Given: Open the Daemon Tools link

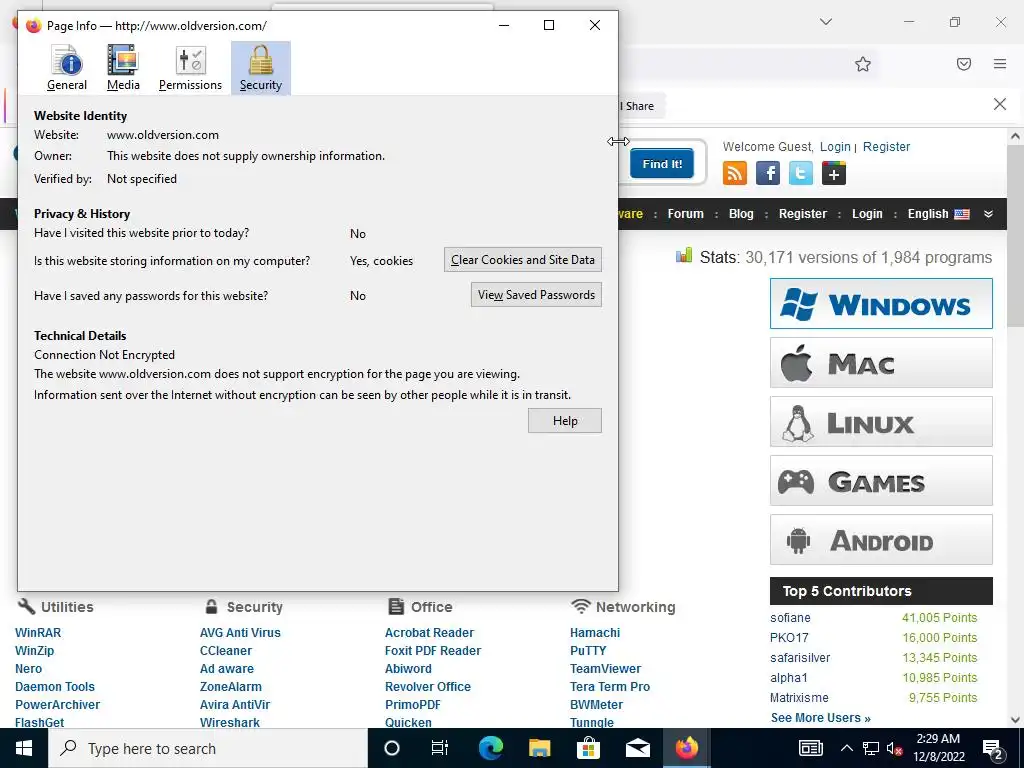Looking at the screenshot, I should 55,686.
